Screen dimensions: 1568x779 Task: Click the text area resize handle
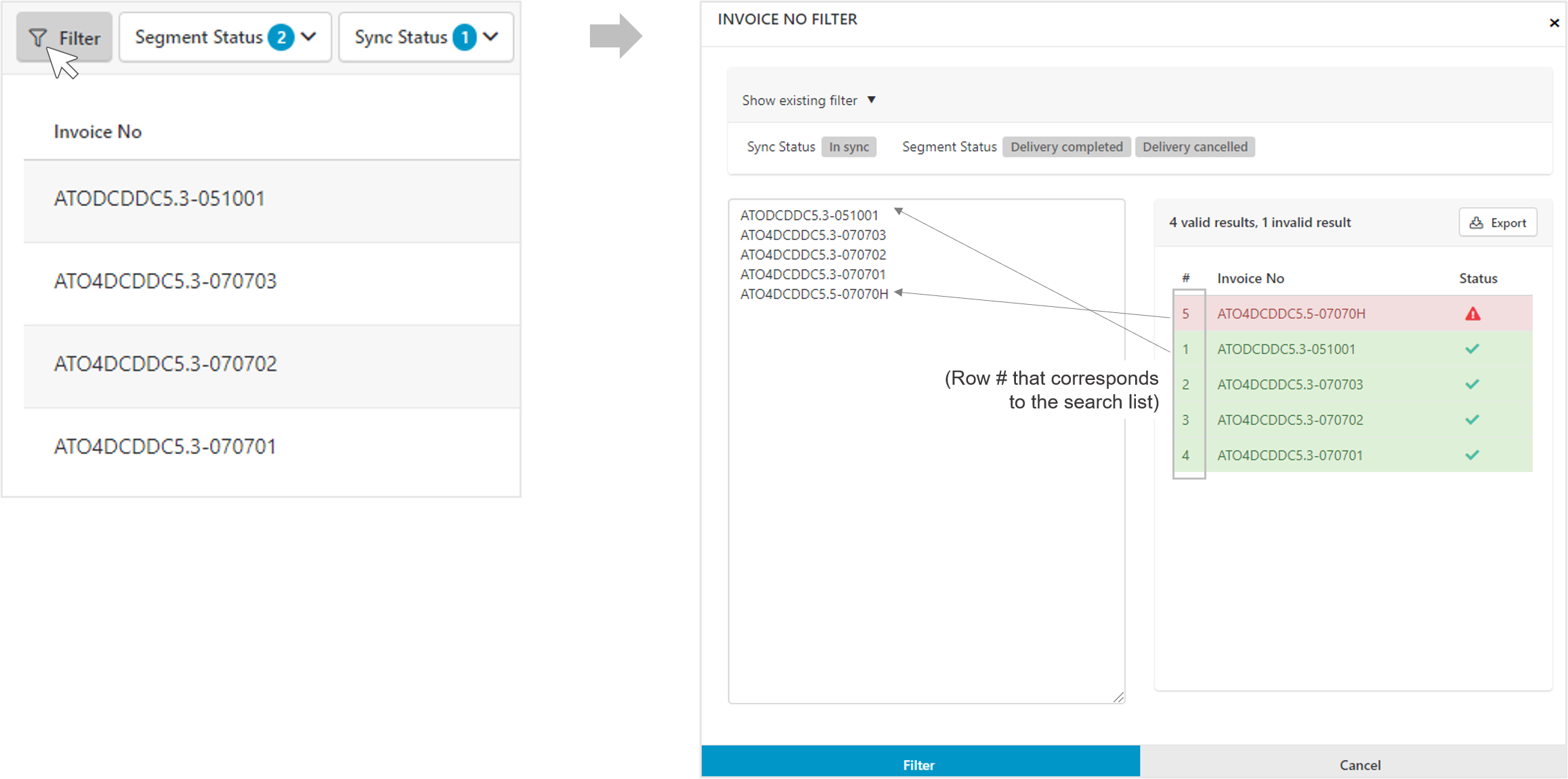[x=1118, y=697]
